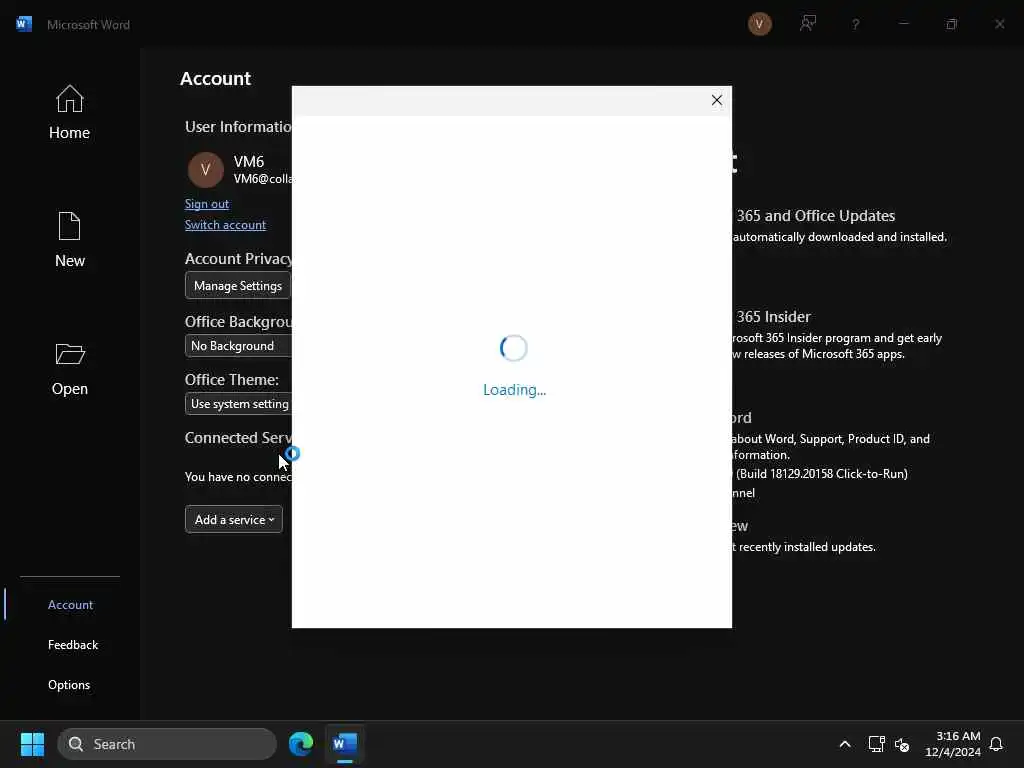Expand the Office Background dropdown
Image resolution: width=1024 pixels, height=768 pixels.
point(238,345)
